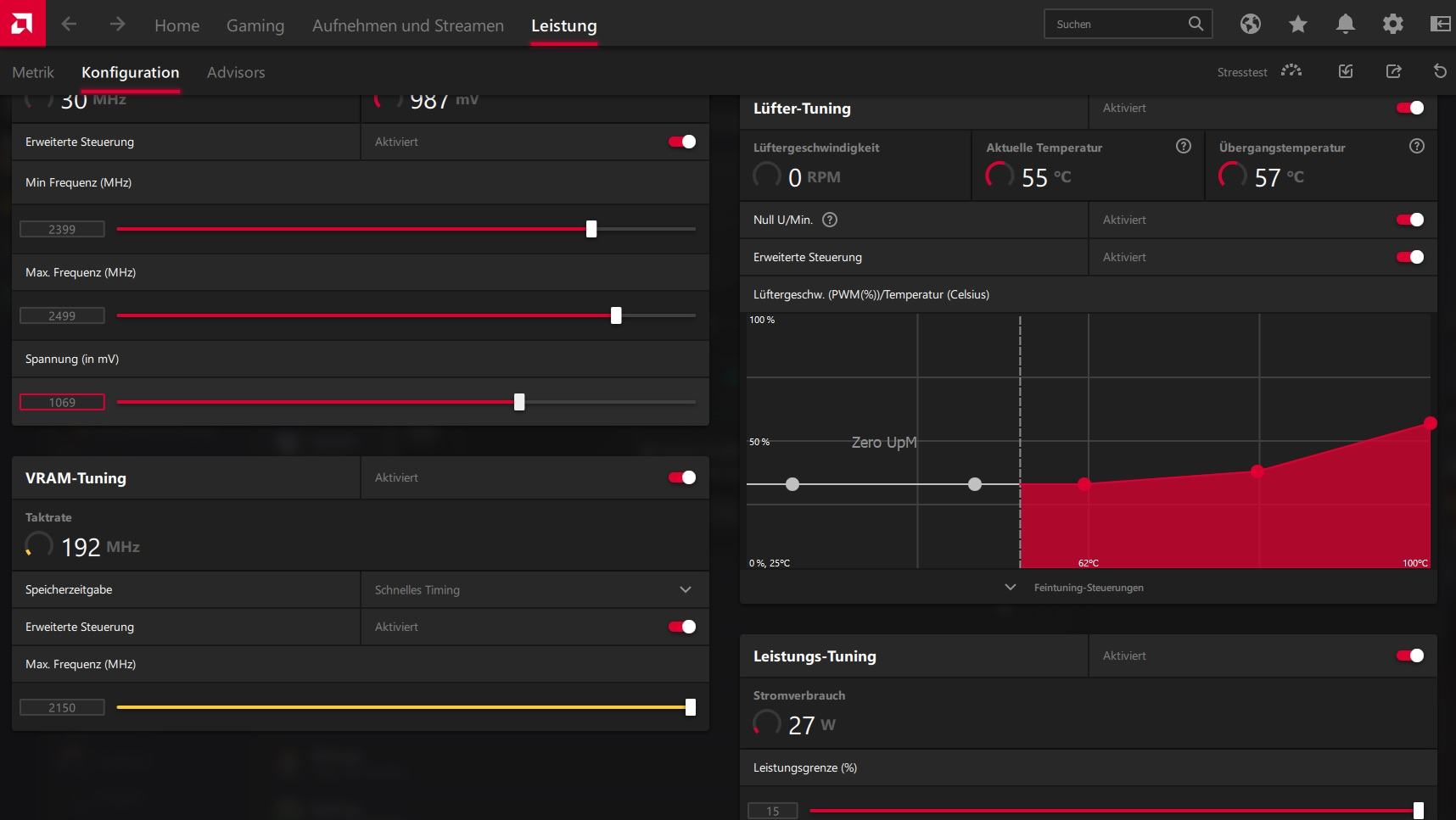Open favorites star icon
The image size is (1456, 820).
1297,25
